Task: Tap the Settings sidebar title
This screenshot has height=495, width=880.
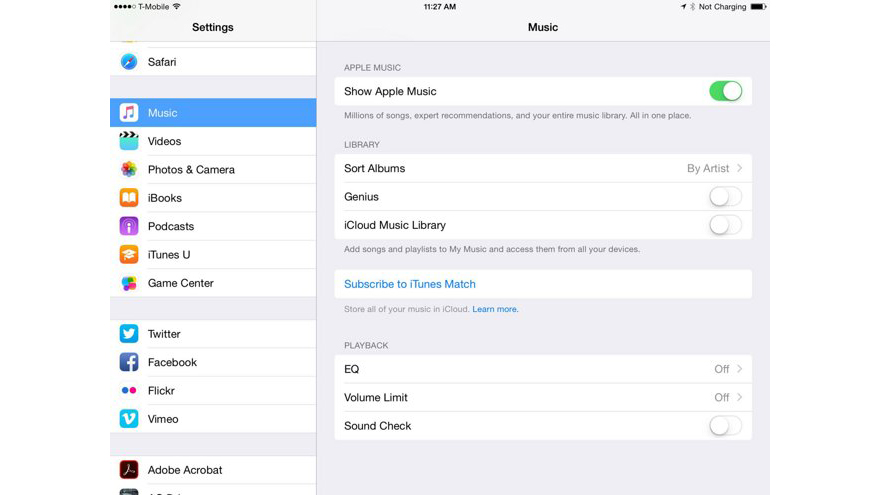Action: [213, 27]
